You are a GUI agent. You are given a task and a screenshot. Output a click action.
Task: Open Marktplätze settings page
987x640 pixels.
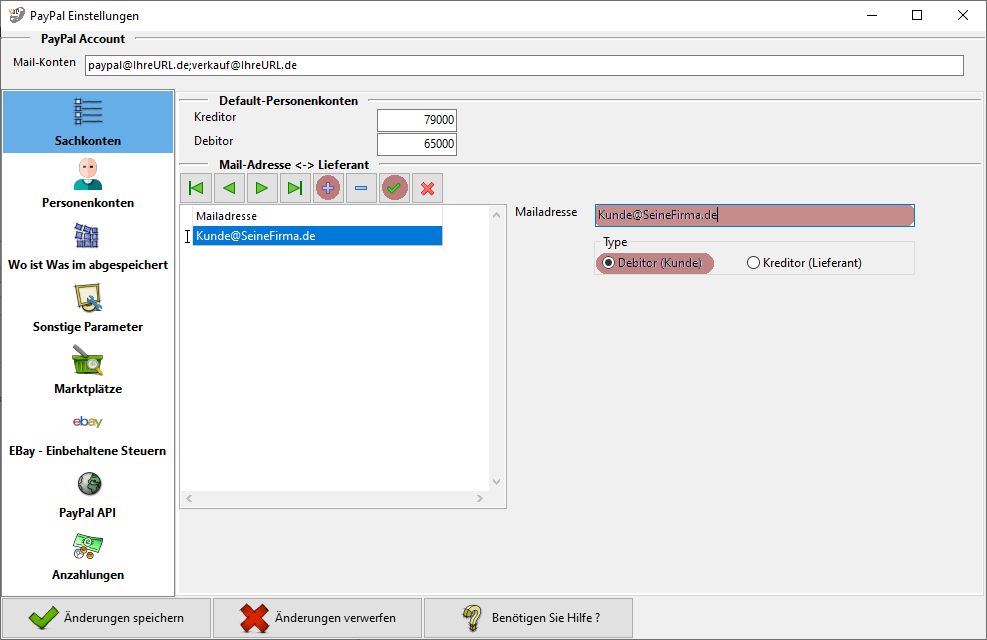click(88, 370)
